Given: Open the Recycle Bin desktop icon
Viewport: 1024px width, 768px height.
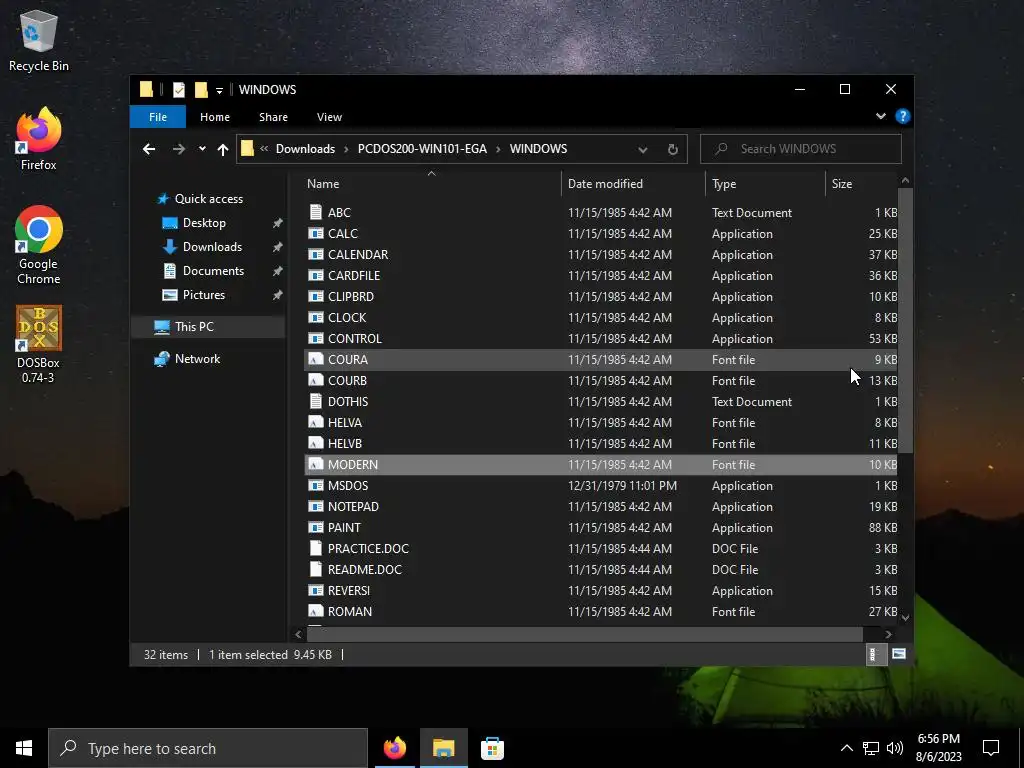Looking at the screenshot, I should coord(39,40).
